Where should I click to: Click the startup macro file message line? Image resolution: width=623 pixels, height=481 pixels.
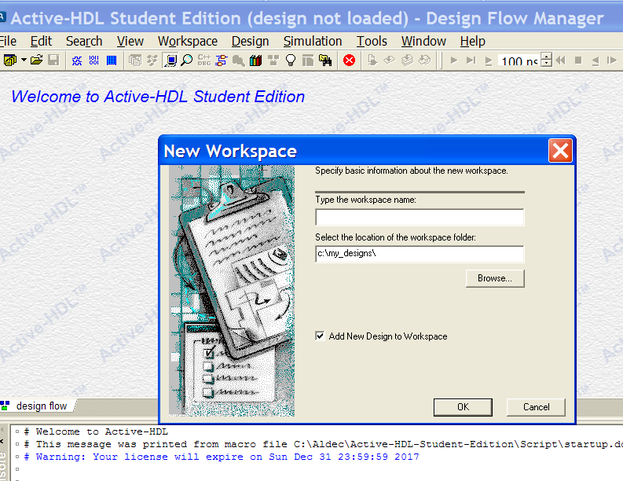coord(323,444)
